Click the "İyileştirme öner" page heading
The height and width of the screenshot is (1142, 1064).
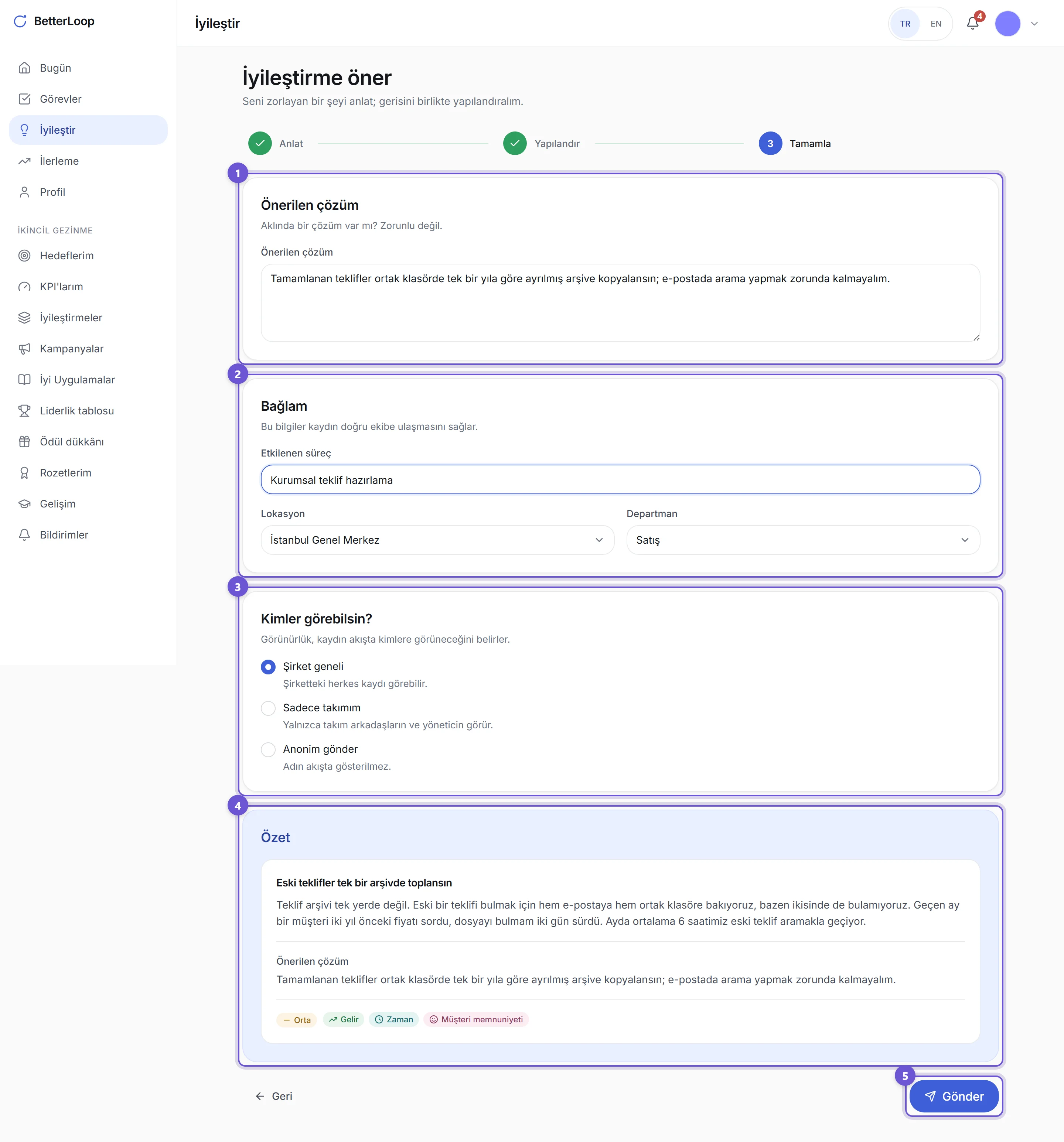coord(317,78)
